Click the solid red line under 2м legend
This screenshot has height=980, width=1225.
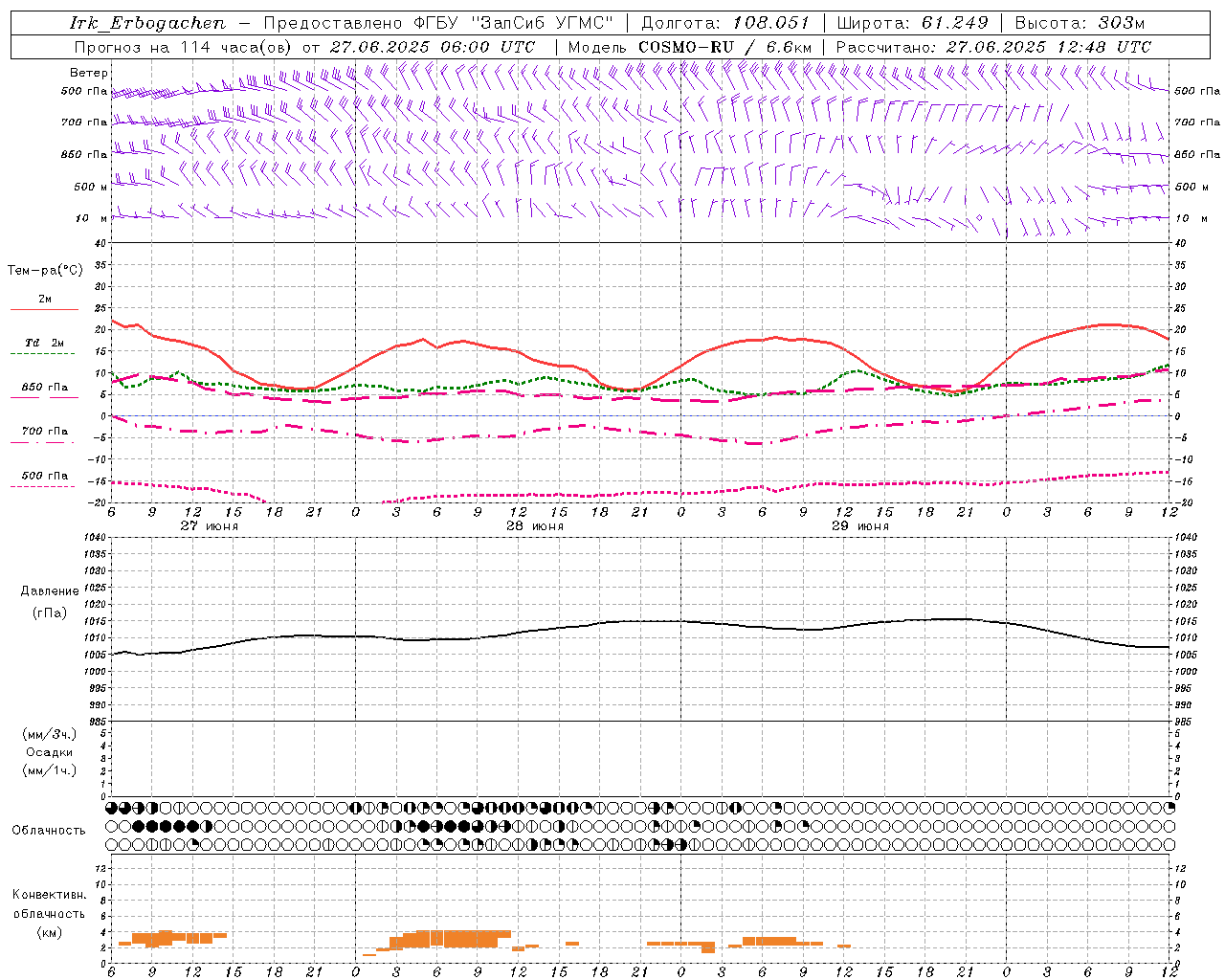point(44,310)
